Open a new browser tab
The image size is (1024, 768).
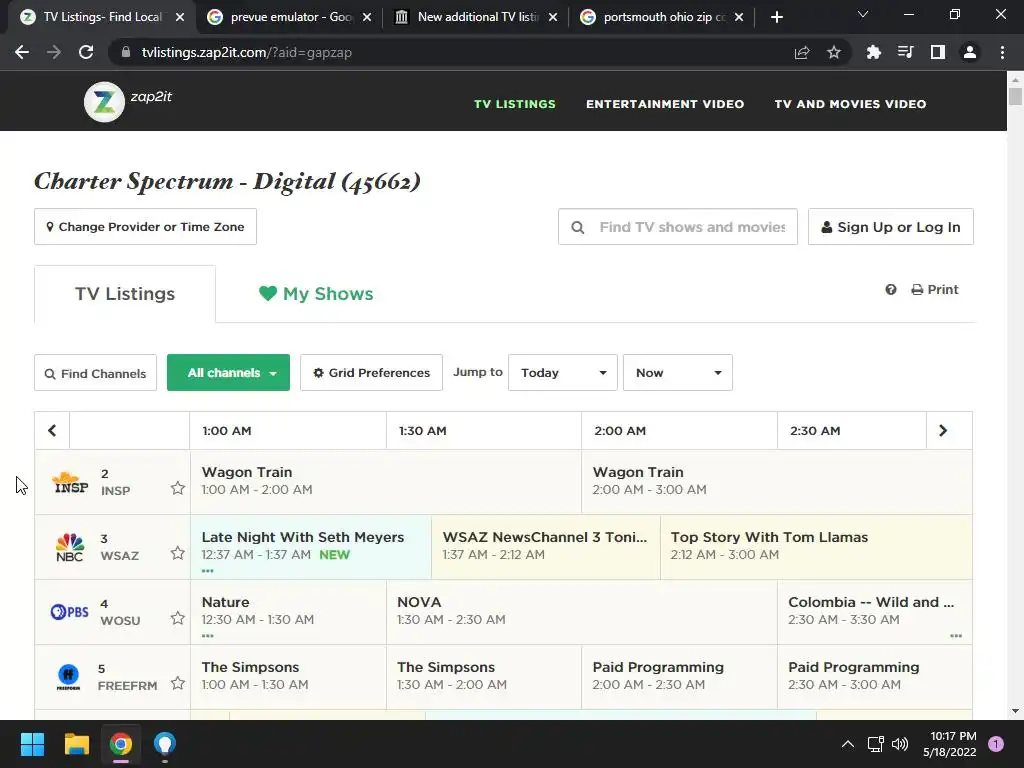[776, 17]
